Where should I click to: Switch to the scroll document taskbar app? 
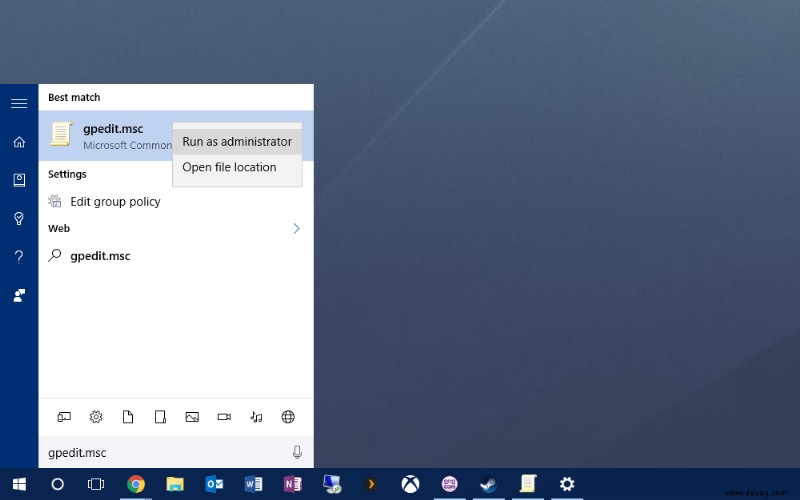pos(528,484)
